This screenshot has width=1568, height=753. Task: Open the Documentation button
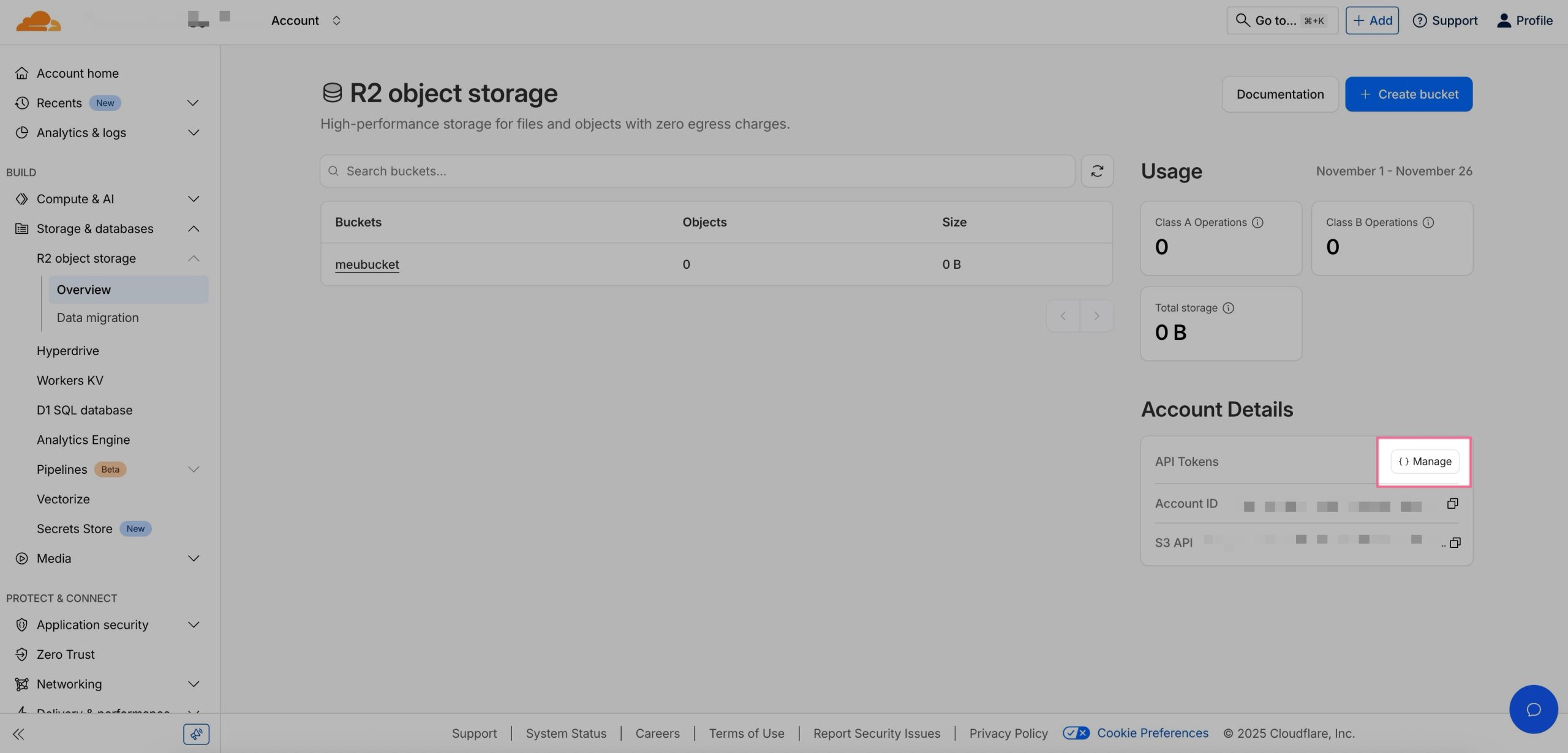point(1280,94)
